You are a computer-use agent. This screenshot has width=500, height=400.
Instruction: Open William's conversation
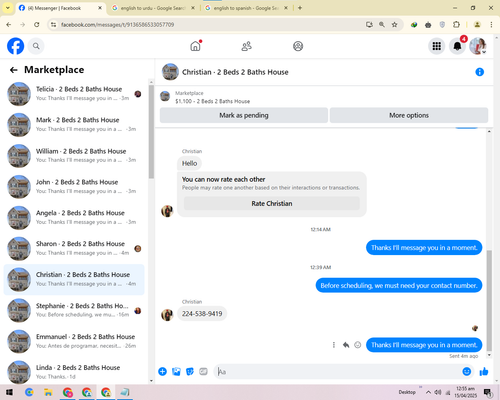74,156
